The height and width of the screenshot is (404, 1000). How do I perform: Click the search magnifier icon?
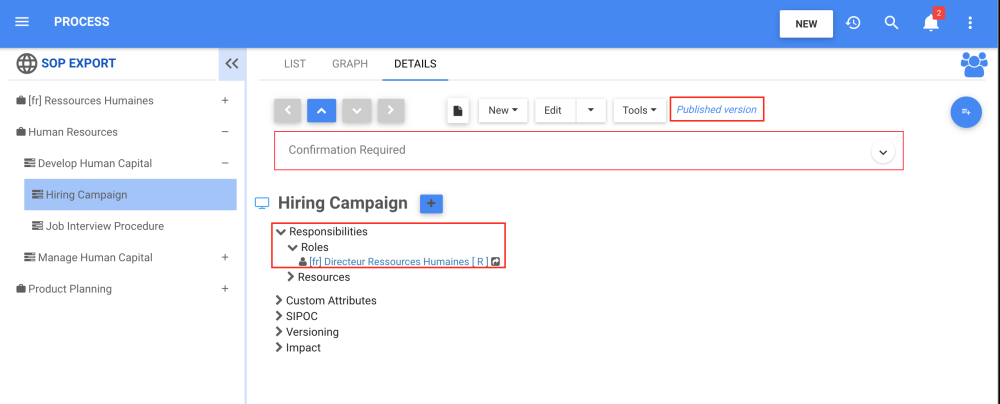point(892,23)
